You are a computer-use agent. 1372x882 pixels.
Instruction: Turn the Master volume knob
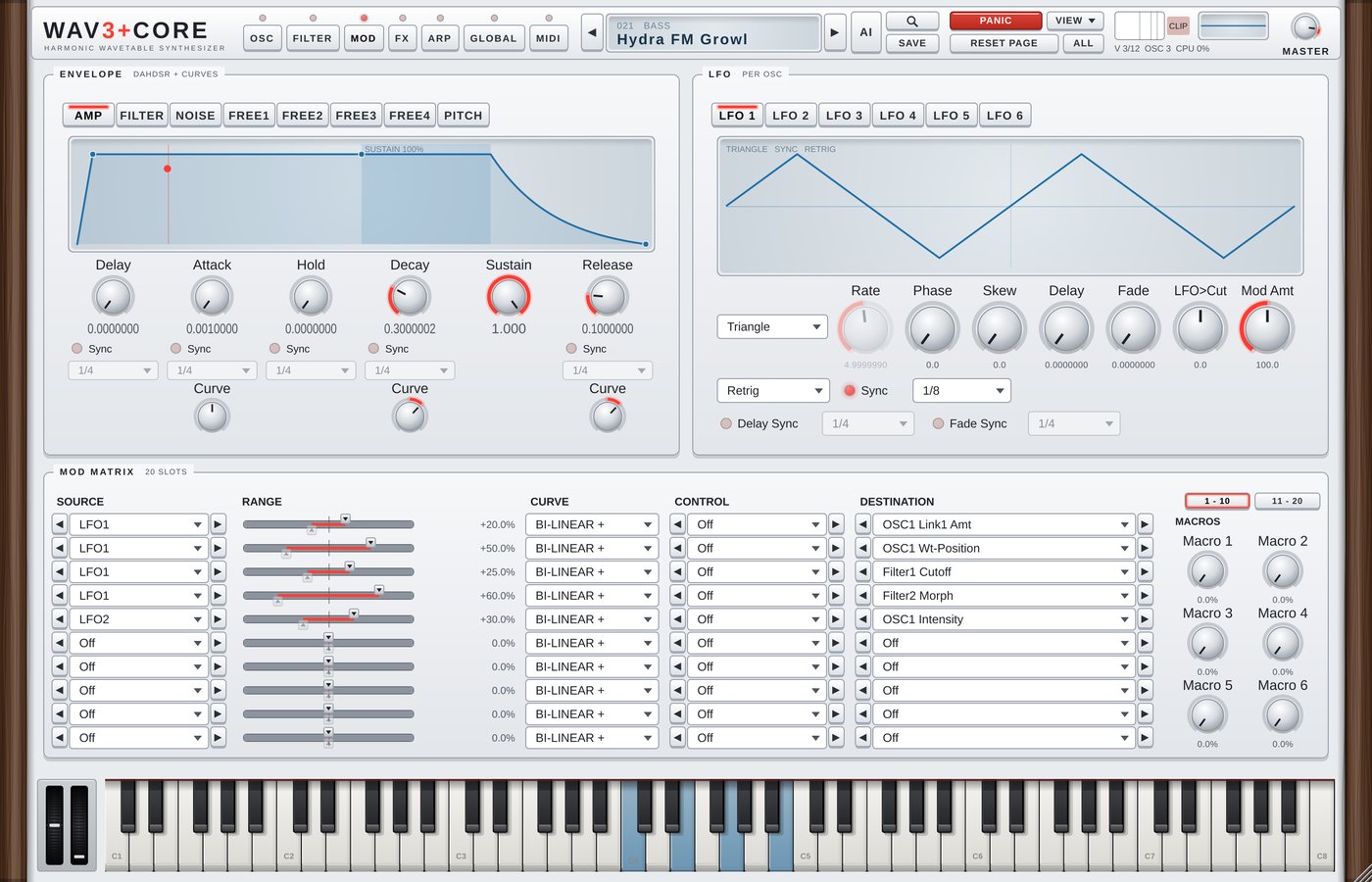point(1305,27)
